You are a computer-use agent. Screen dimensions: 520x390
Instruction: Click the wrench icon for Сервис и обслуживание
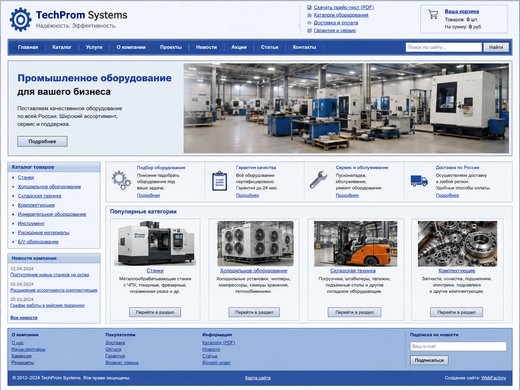(318, 180)
